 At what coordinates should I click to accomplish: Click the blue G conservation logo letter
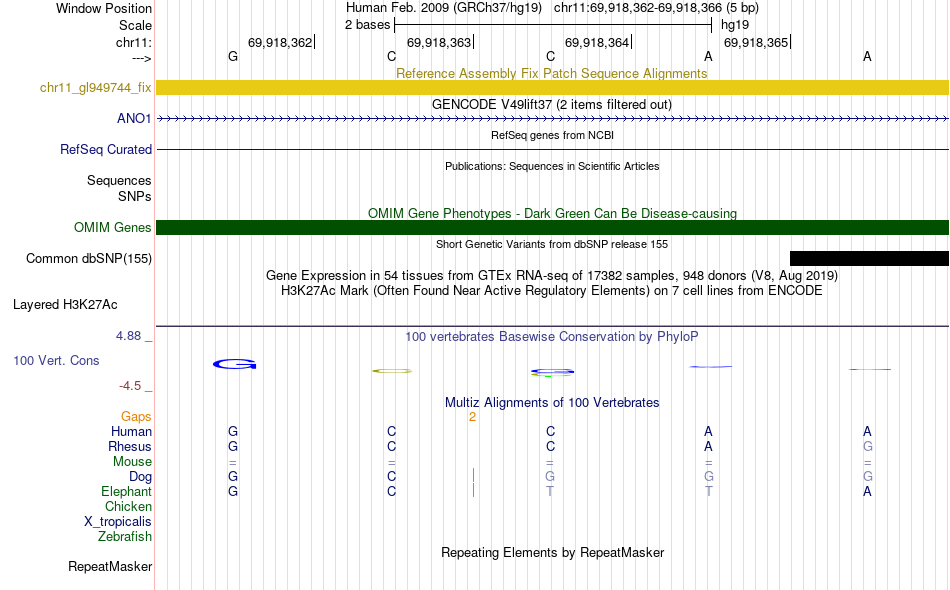coord(234,364)
